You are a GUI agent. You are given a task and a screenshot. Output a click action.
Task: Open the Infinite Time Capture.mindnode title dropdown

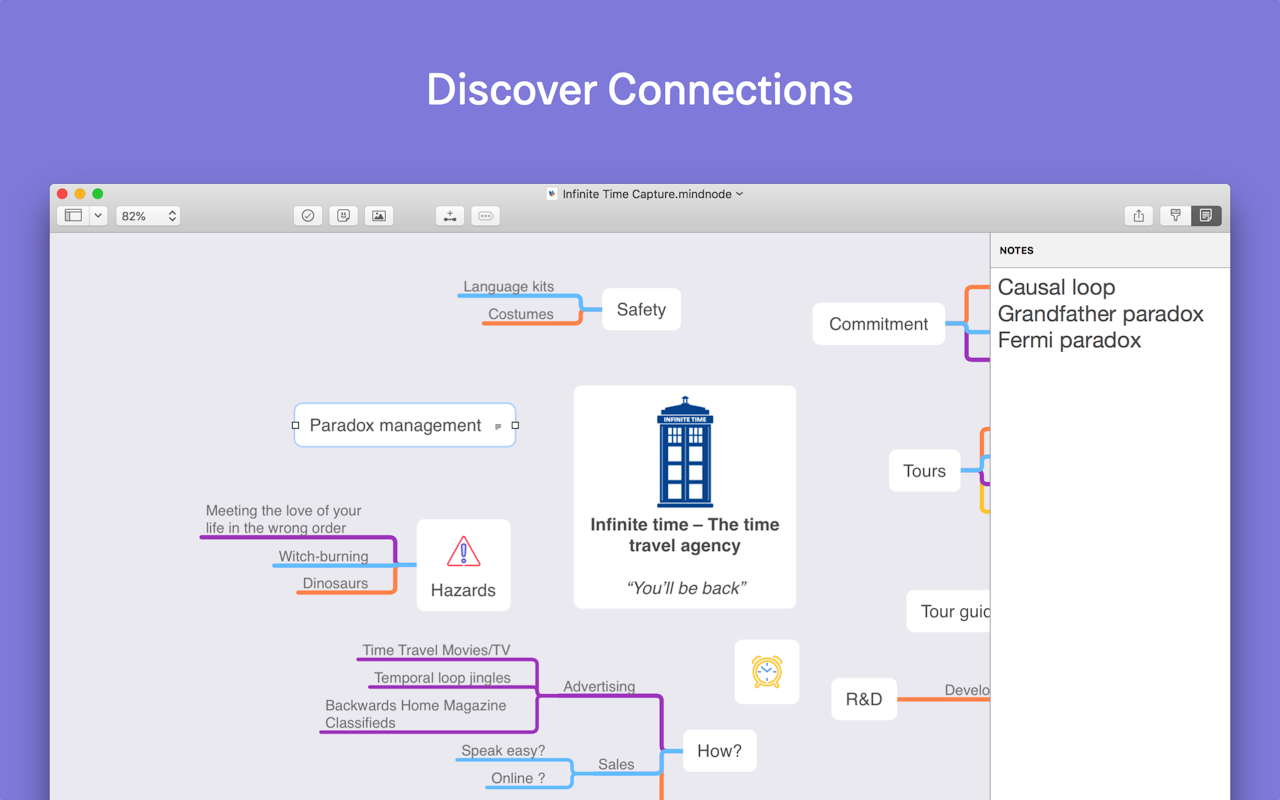[740, 194]
